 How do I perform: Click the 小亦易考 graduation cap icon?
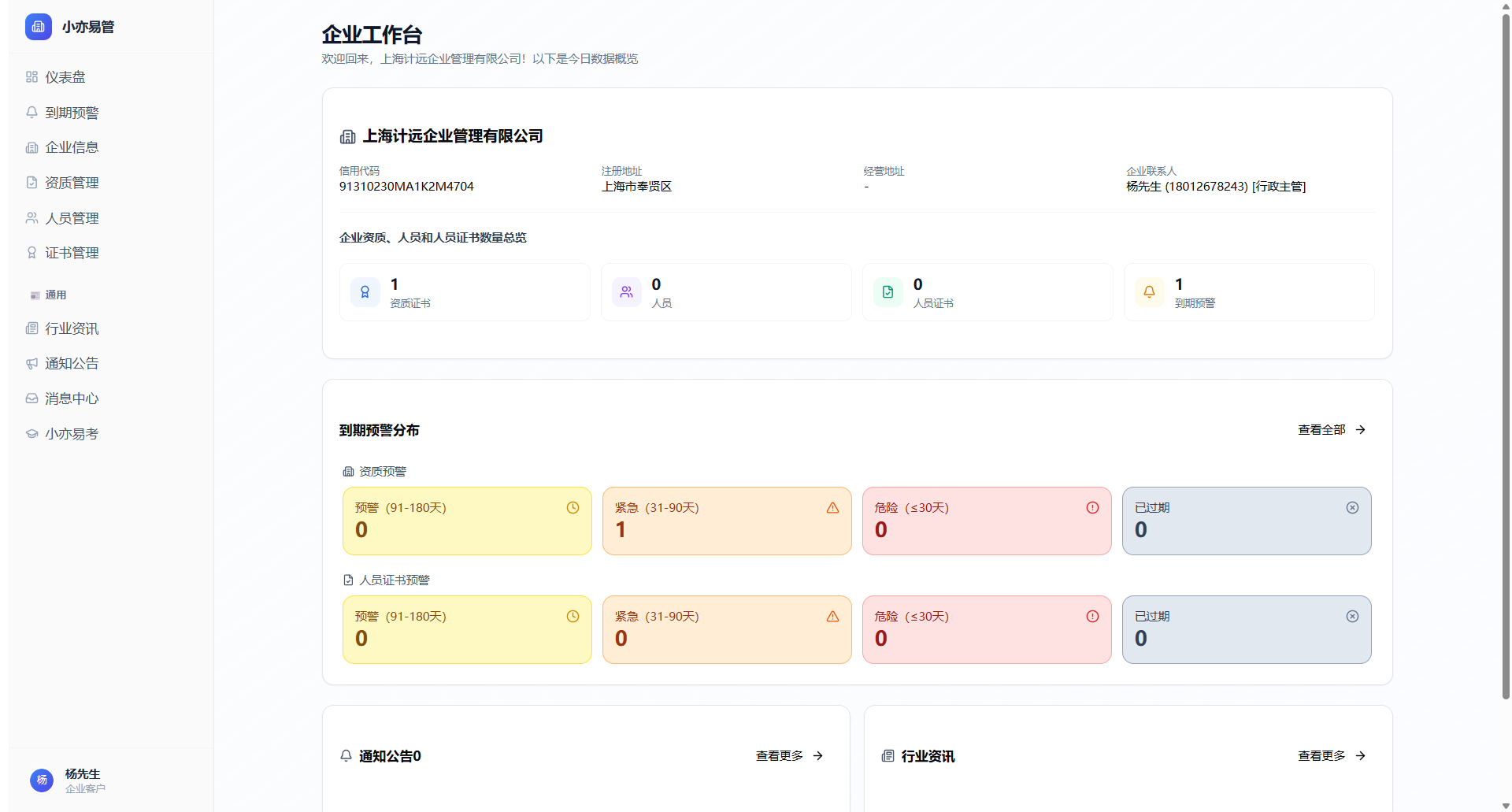coord(31,434)
